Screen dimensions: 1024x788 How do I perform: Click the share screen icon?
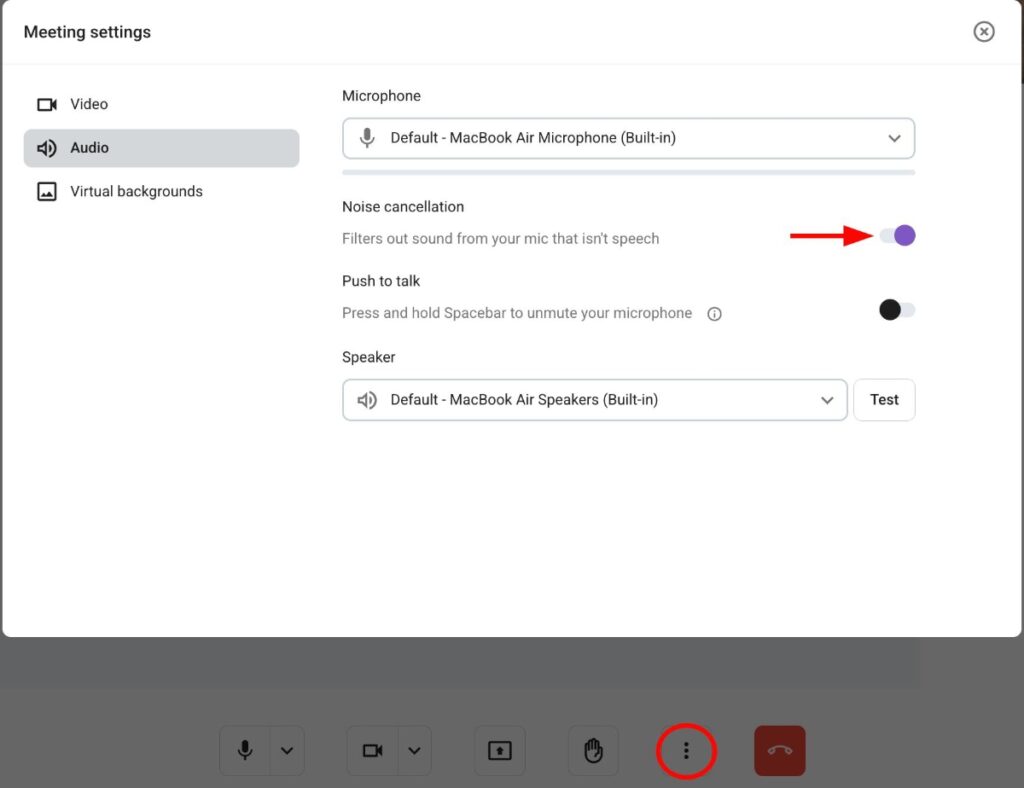coord(500,751)
